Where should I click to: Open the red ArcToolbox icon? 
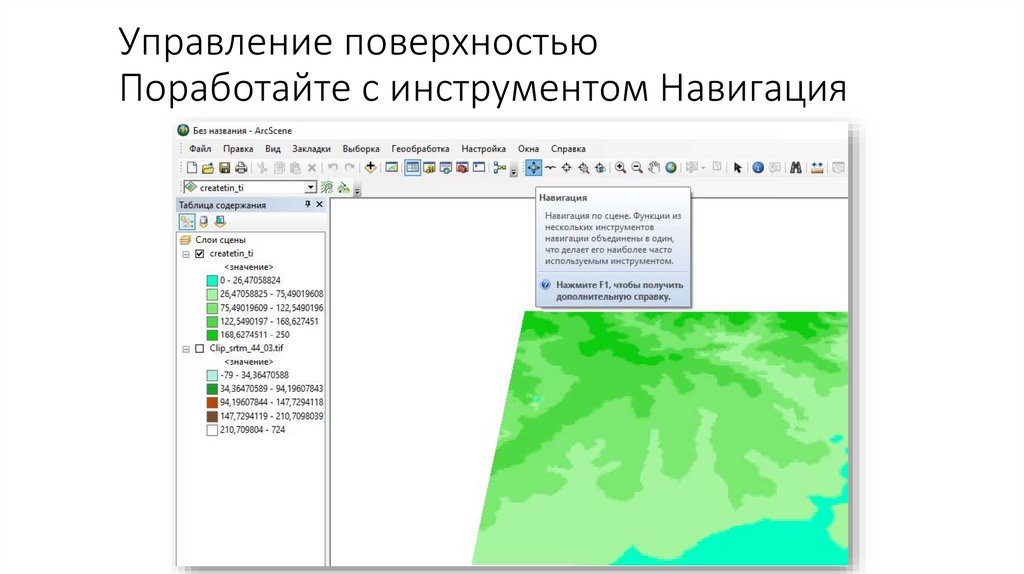click(x=462, y=168)
